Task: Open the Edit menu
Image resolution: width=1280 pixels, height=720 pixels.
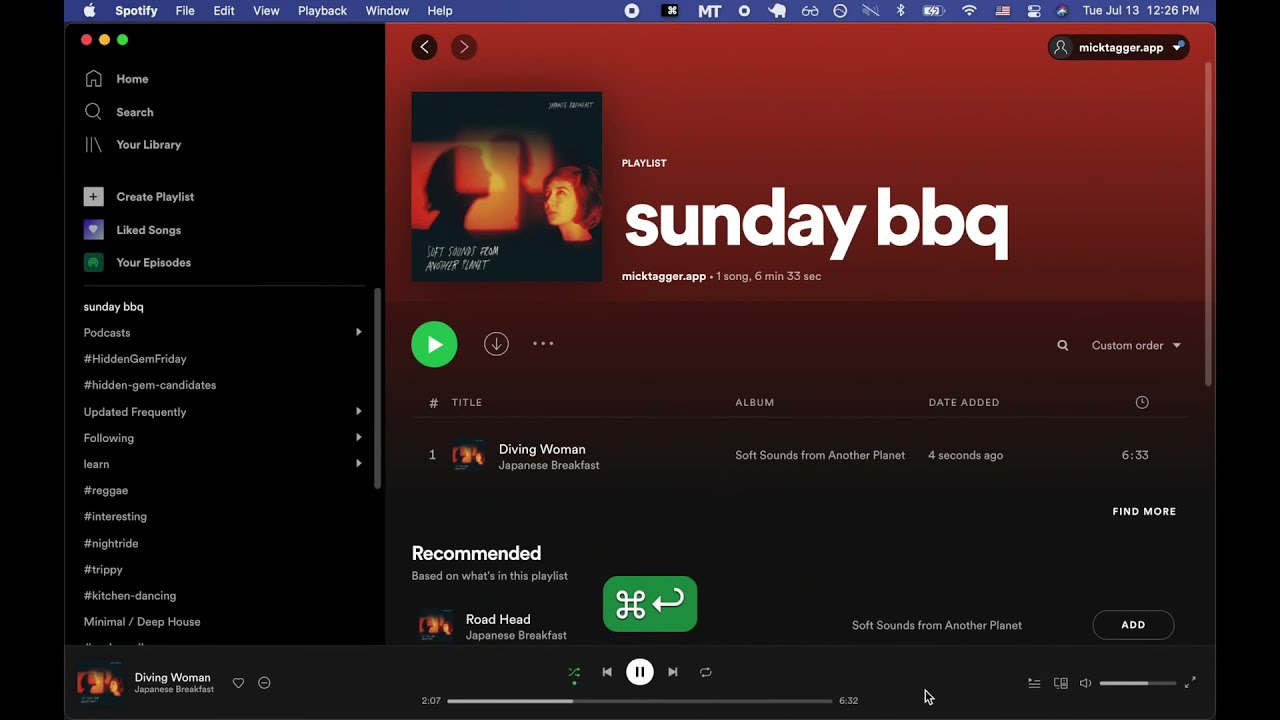Action: click(x=224, y=11)
